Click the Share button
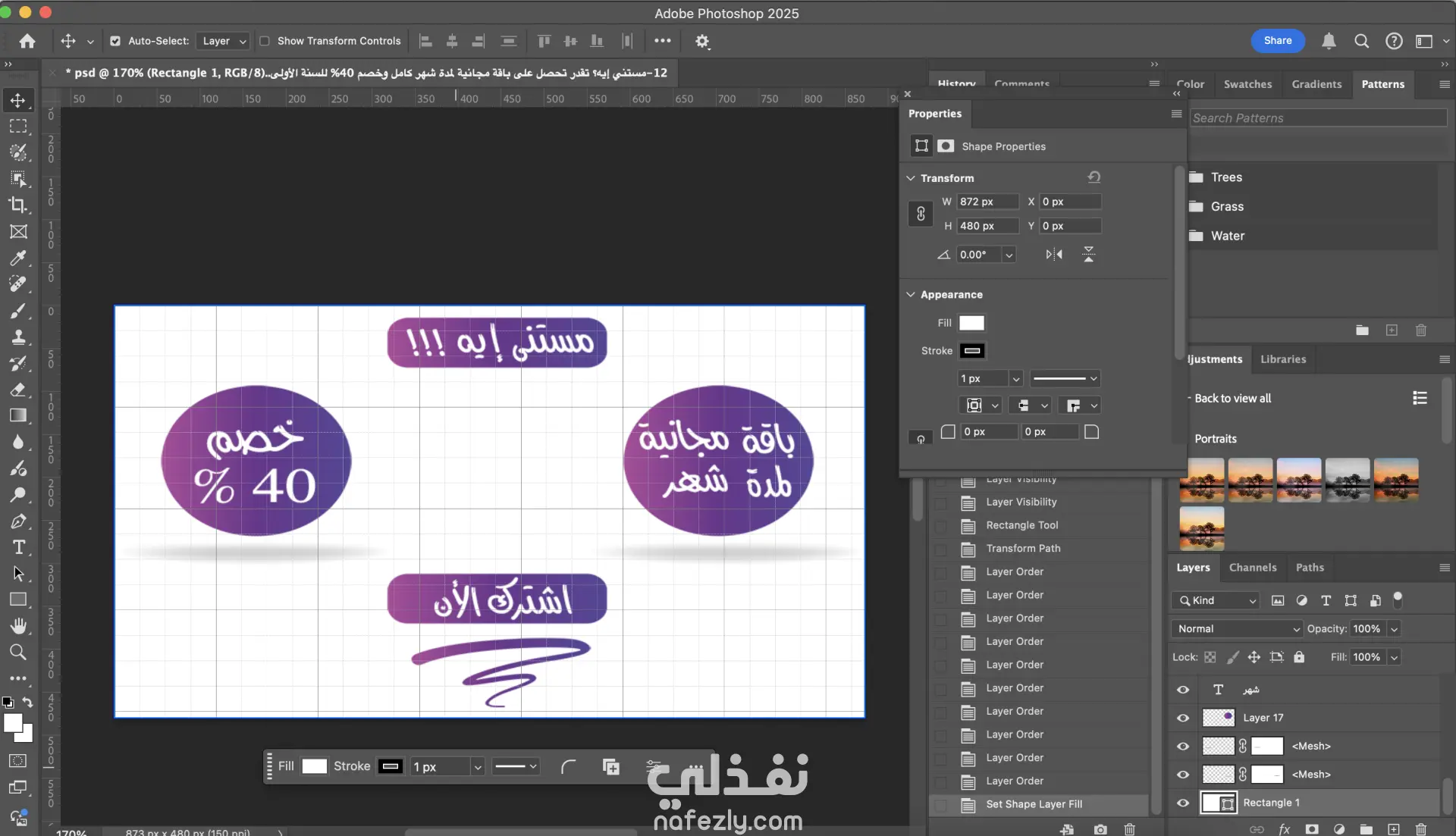The width and height of the screenshot is (1456, 836). [x=1278, y=41]
